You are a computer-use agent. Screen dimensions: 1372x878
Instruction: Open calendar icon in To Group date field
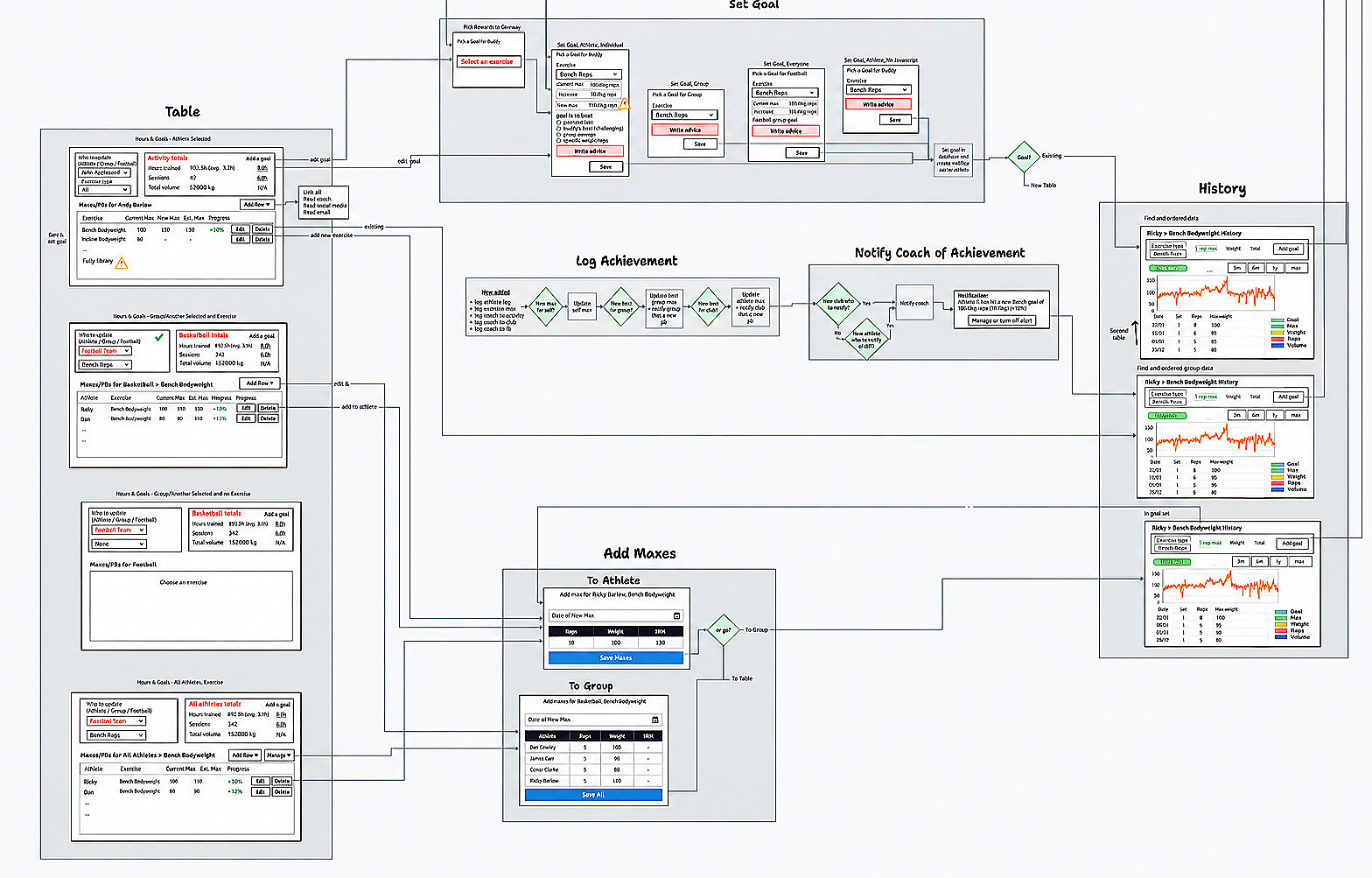(x=654, y=720)
